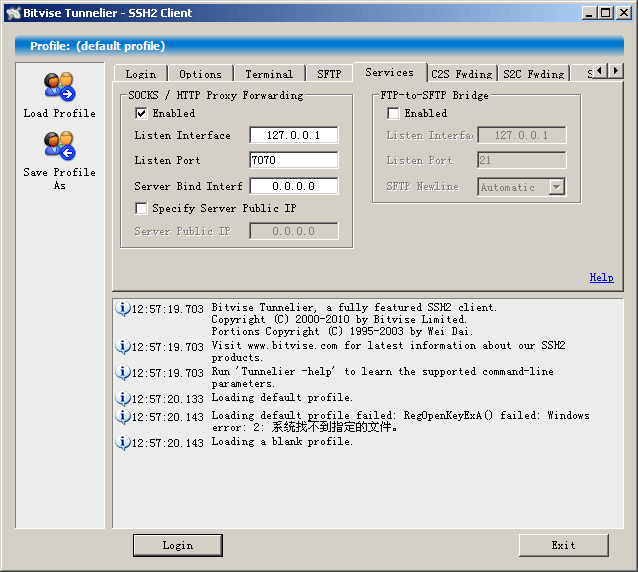This screenshot has height=572, width=638.
Task: Check Specify Server Public IP
Action: (x=141, y=208)
